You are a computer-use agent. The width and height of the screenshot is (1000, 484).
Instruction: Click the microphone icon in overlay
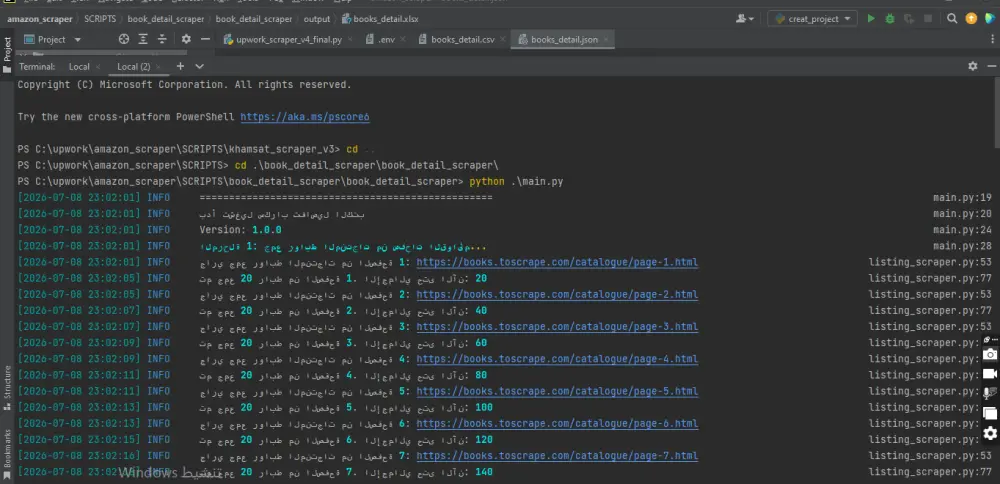pos(987,394)
